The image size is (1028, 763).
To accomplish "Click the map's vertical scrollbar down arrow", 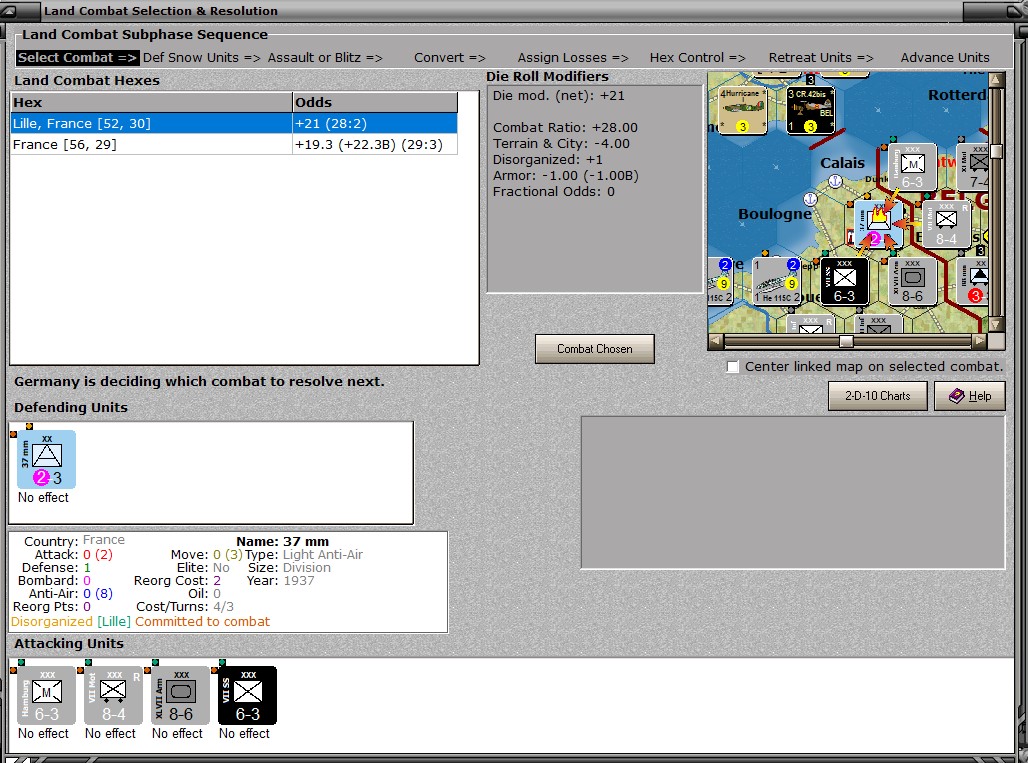I will click(x=997, y=324).
